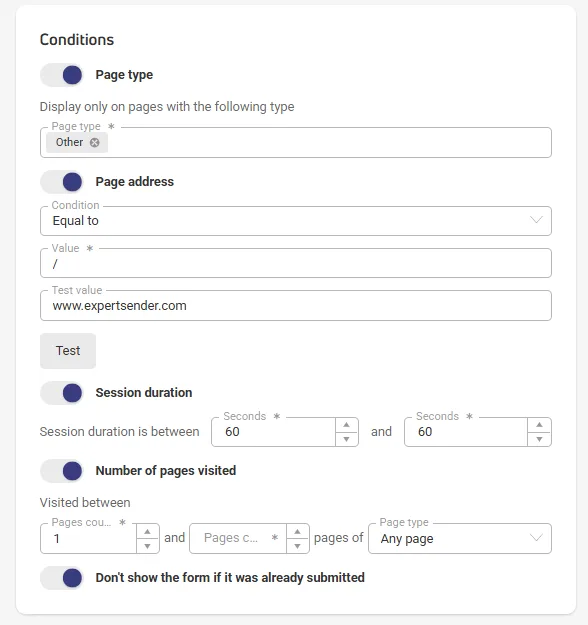Decrease the second session duration seconds
Screen dimensions: 588x625
[539, 439]
